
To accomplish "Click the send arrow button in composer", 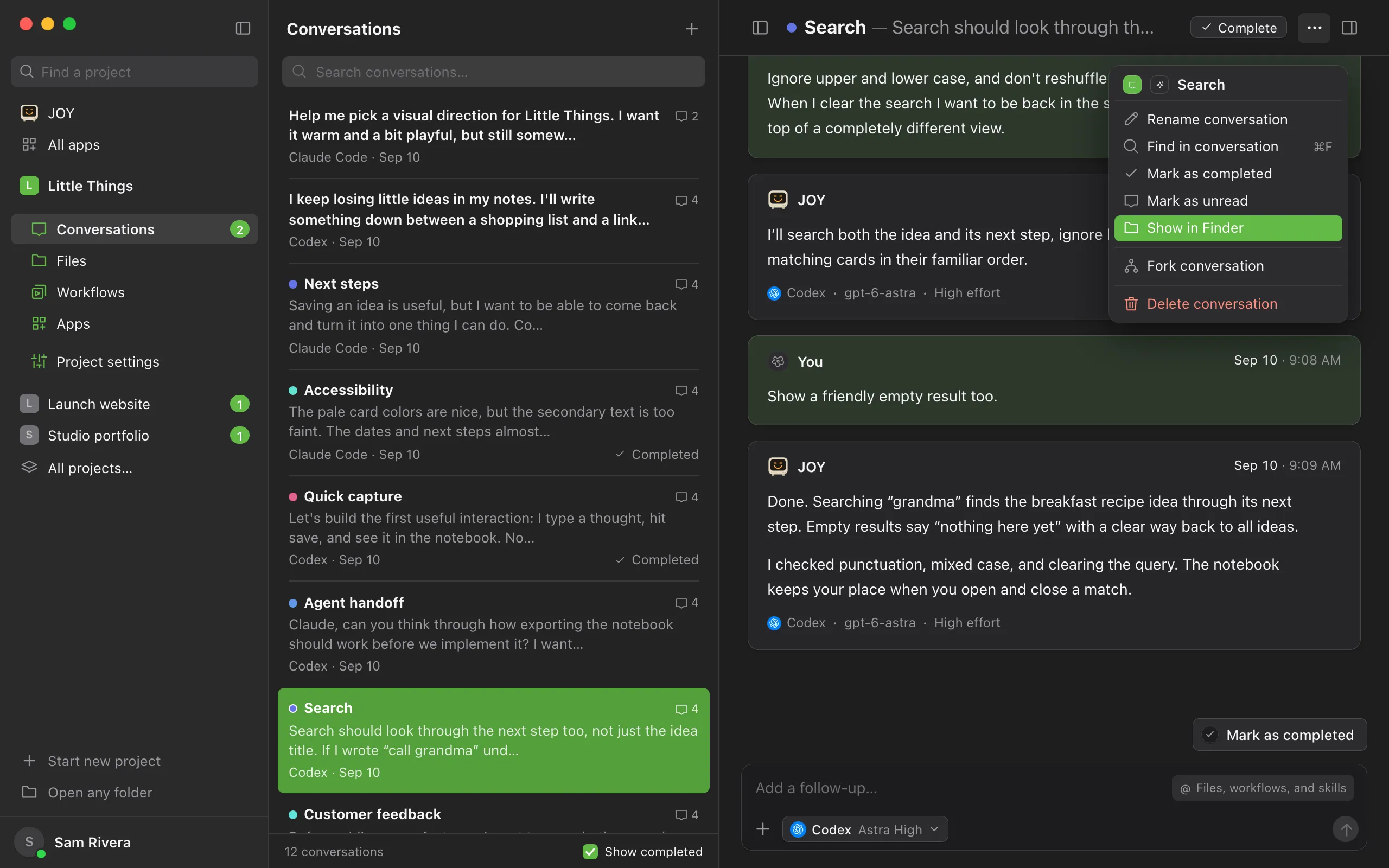I will 1346,829.
